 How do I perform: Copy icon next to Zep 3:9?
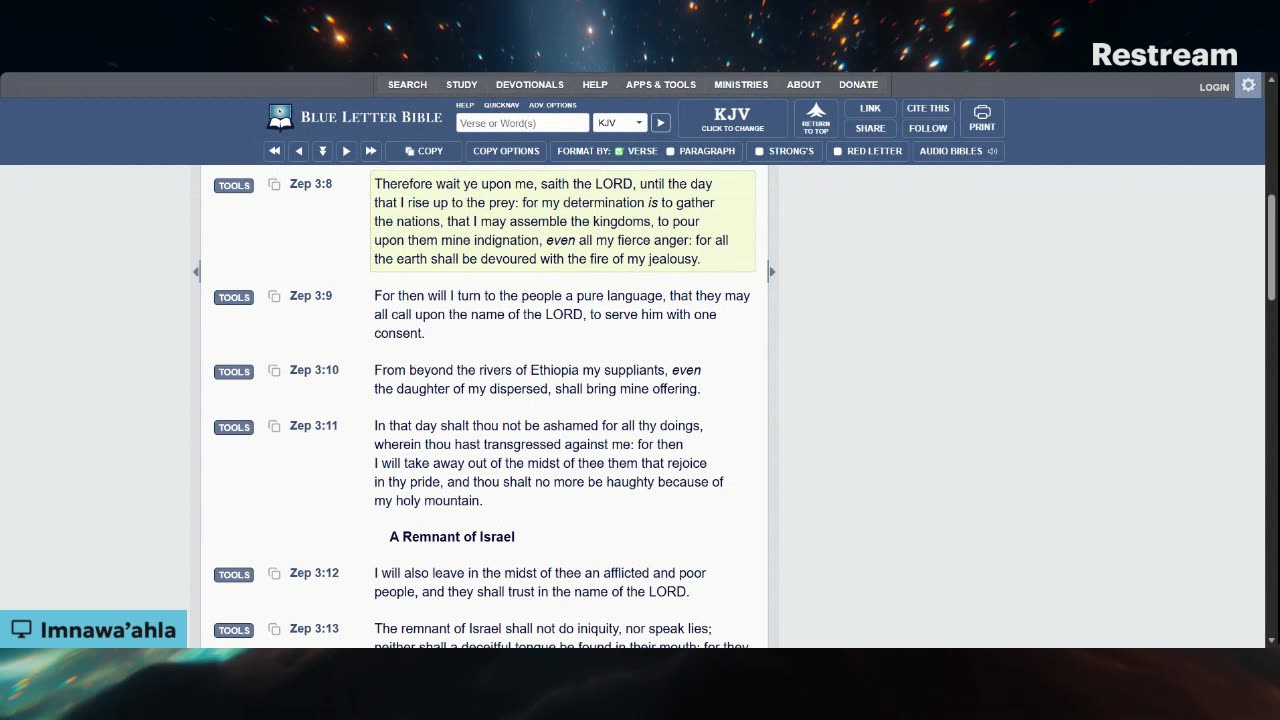pos(274,297)
